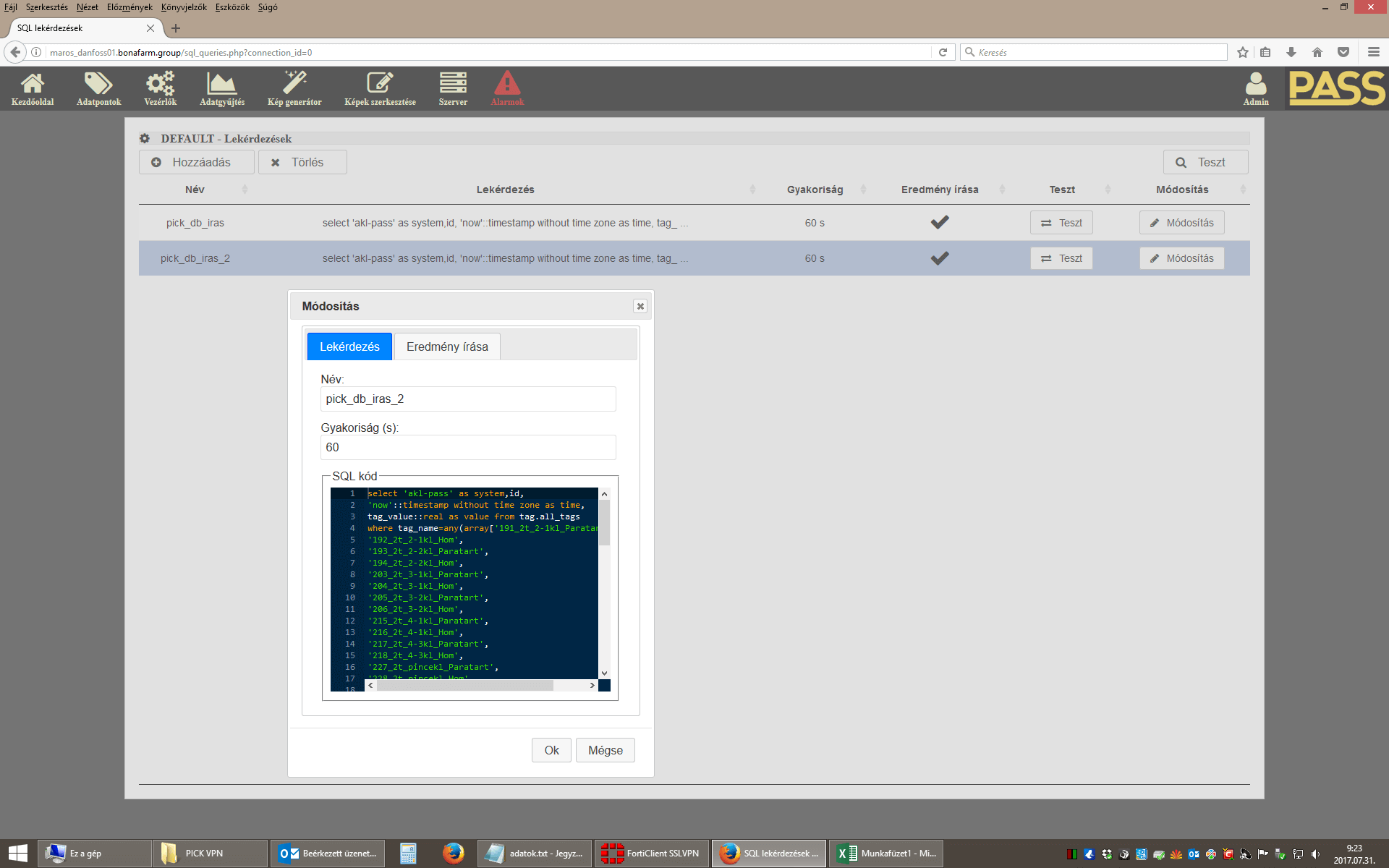The image size is (1389, 868).
Task: Click the Gyakoriság (s) input field
Action: coord(468,447)
